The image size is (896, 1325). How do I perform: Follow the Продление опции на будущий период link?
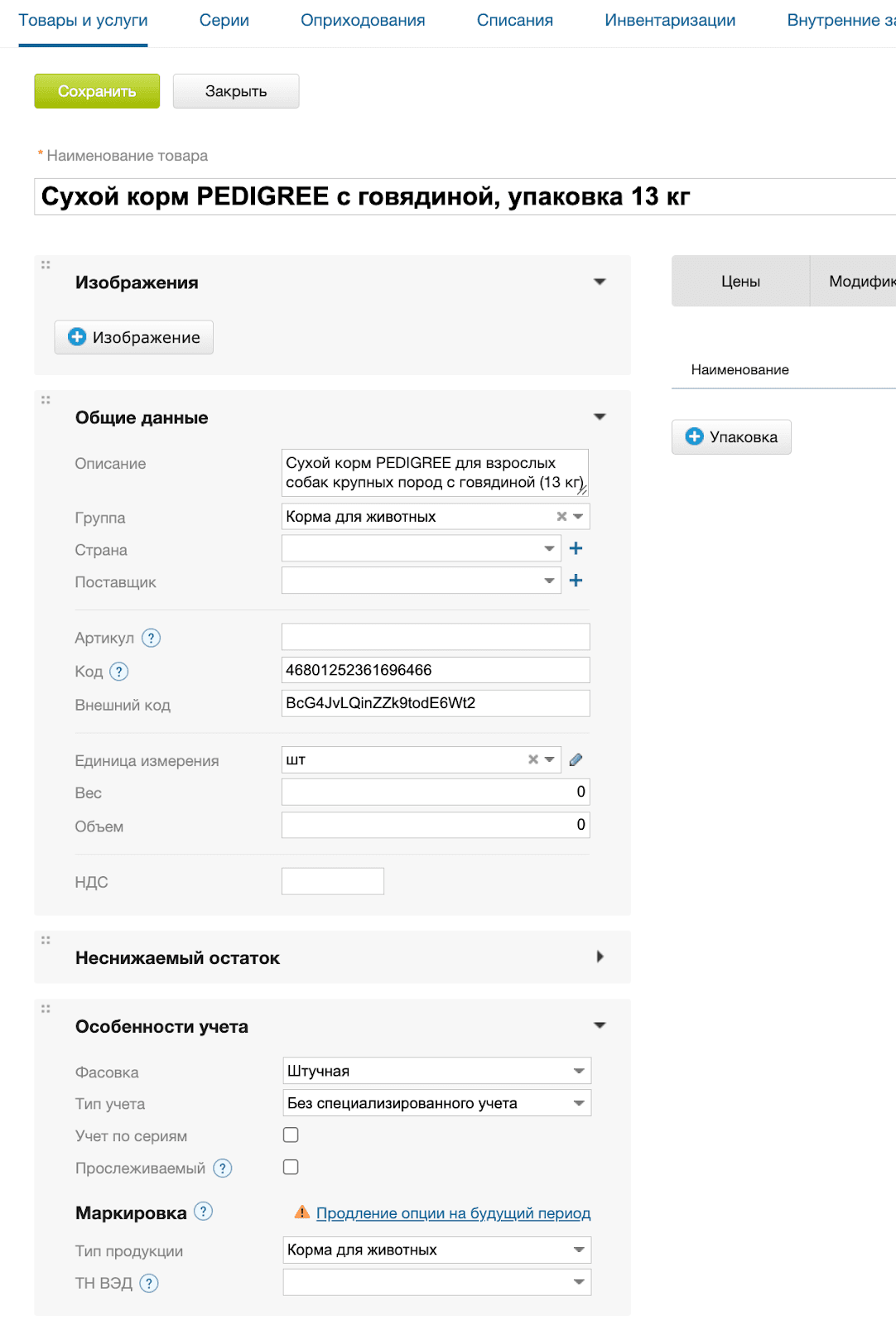click(453, 1213)
